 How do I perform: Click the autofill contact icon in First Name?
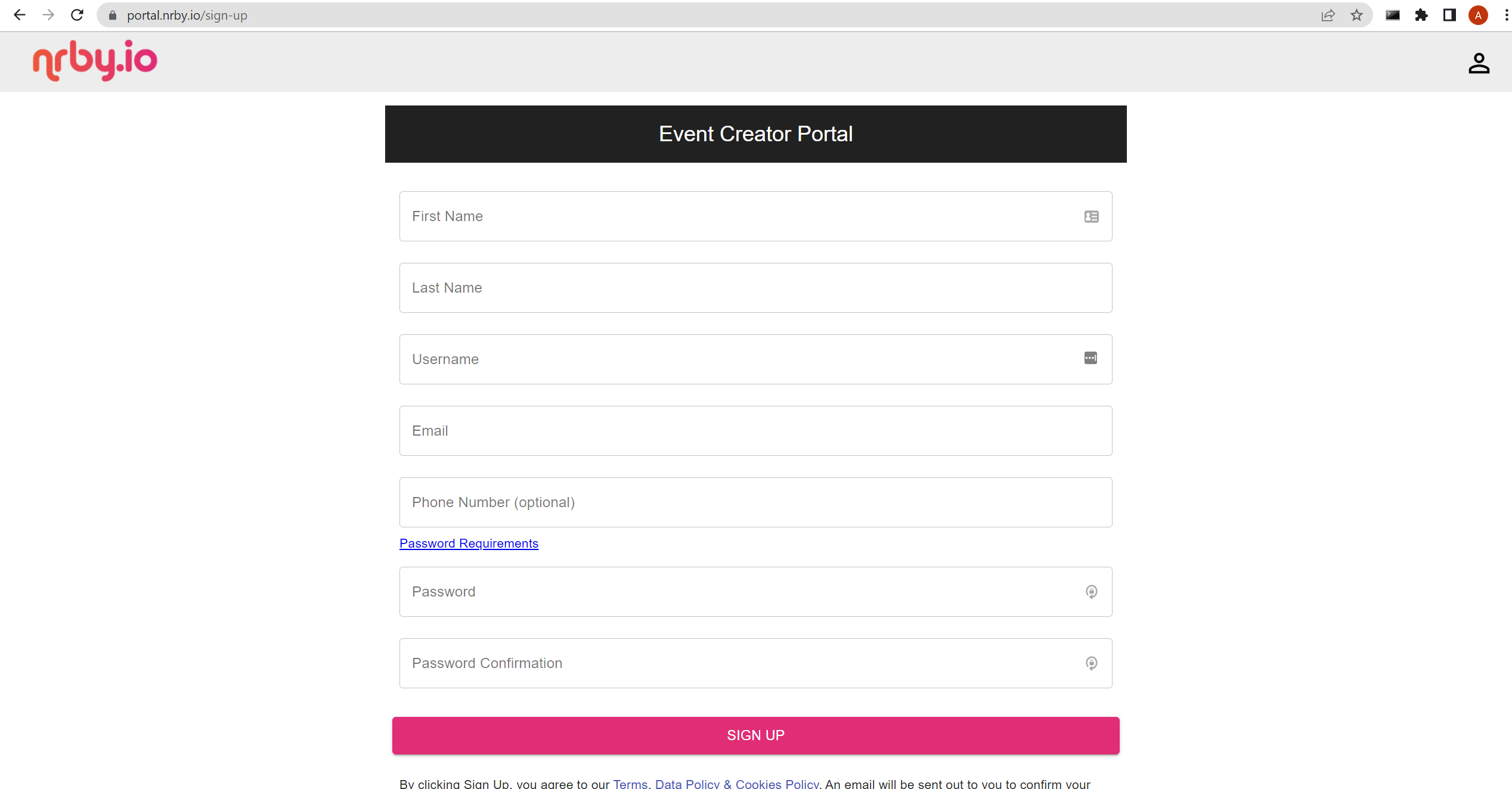(x=1091, y=216)
